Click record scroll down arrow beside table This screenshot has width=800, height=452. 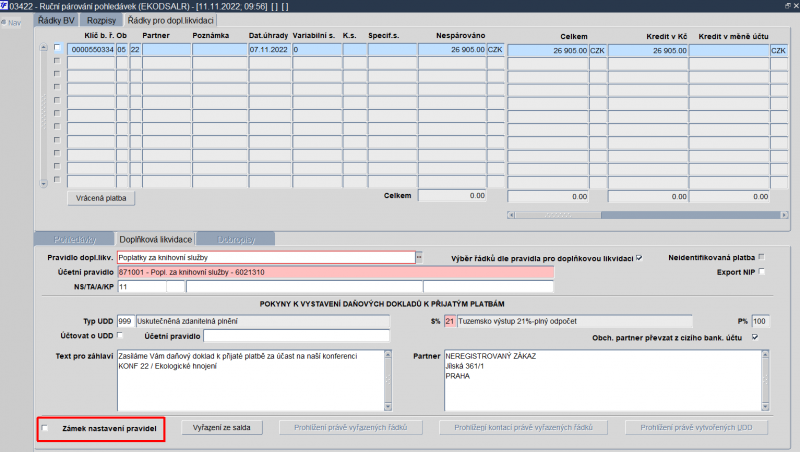(x=43, y=183)
